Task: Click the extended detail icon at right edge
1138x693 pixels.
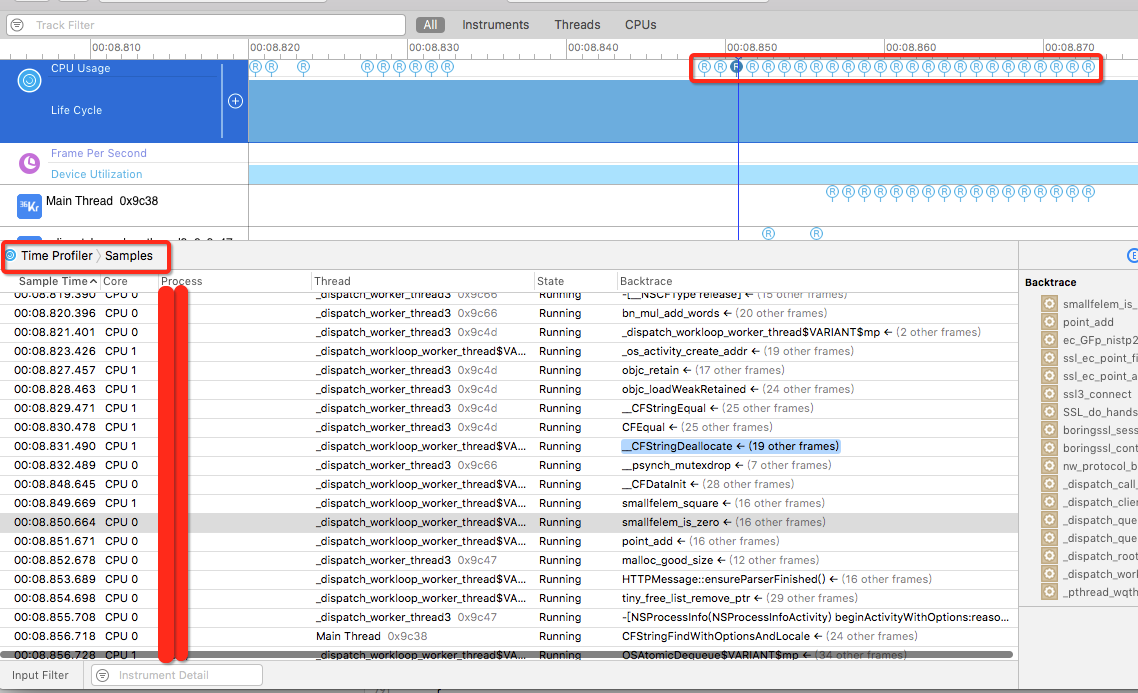Action: click(x=1132, y=255)
